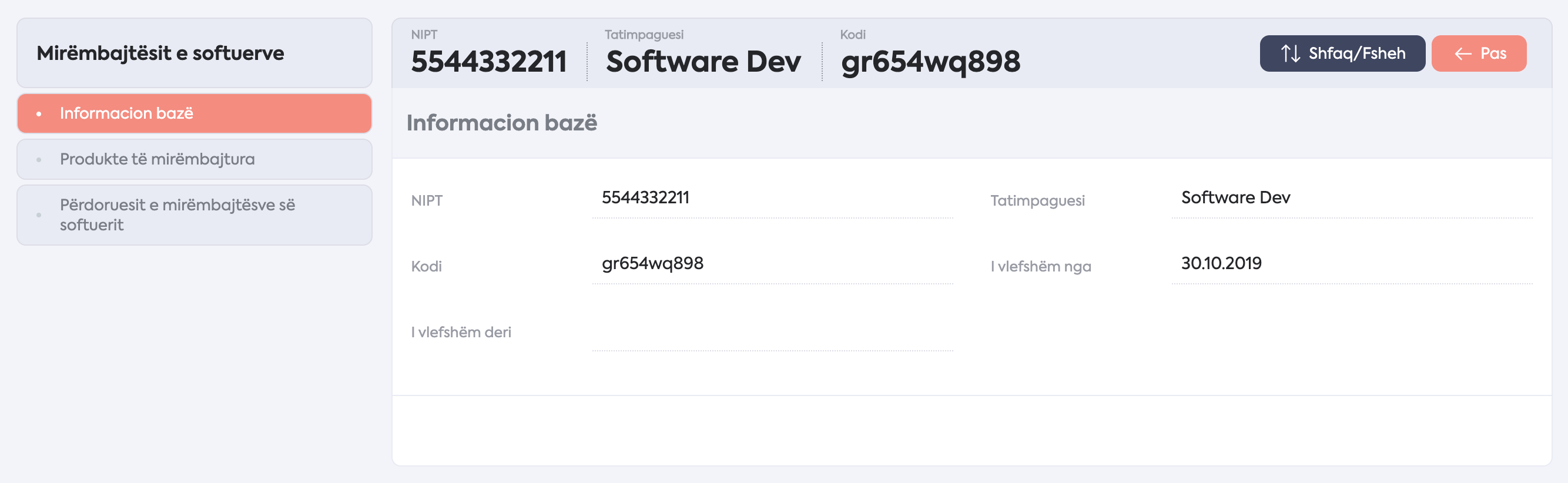The image size is (1568, 483).
Task: Click the Pas back button
Action: coord(1479,53)
